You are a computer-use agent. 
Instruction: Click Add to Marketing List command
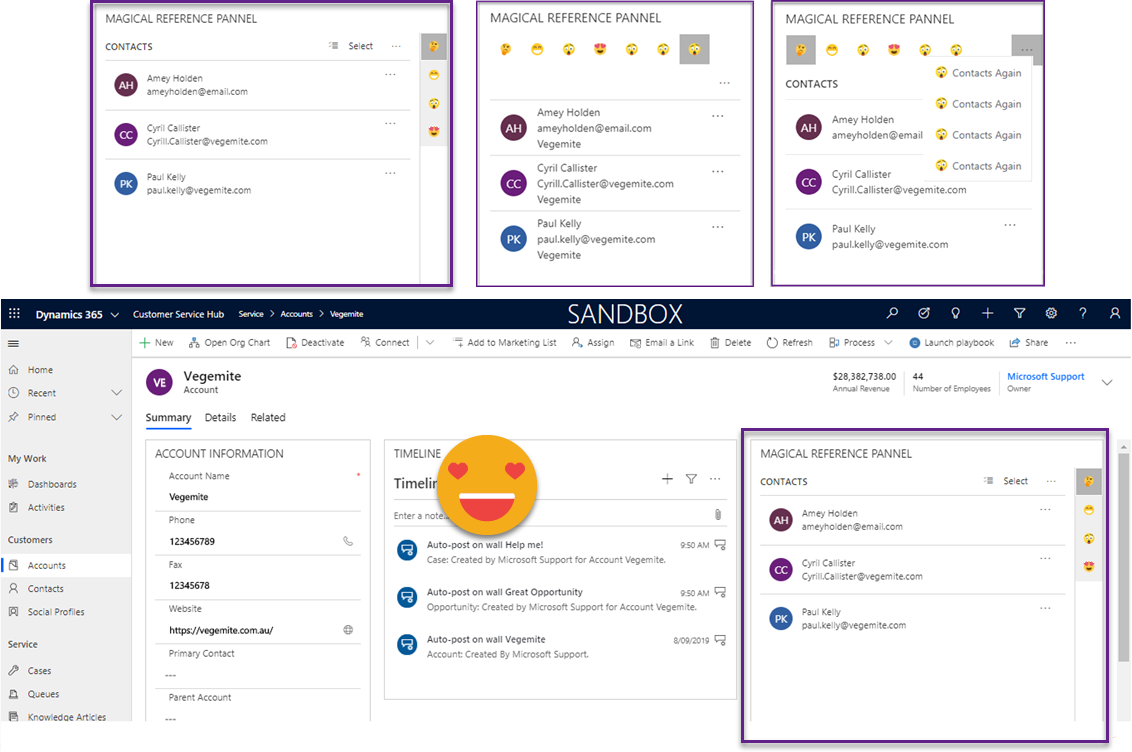(x=504, y=343)
